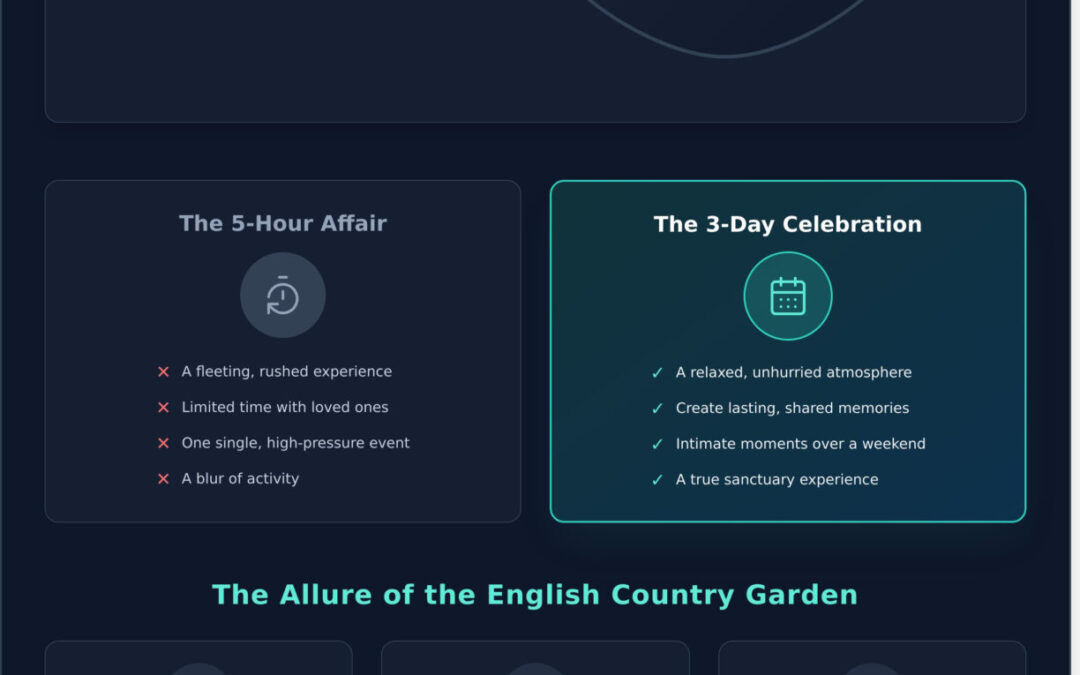The image size is (1080, 675).
Task: Click red X beside 'Limited time with loved ones'
Action: 164,408
